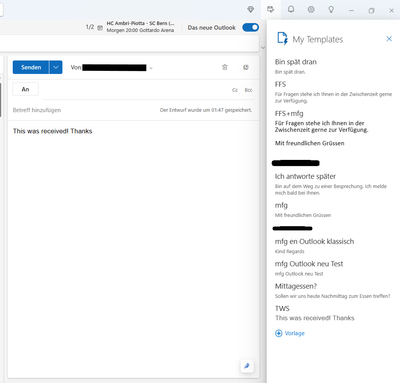This screenshot has width=400, height=383.
Task: Close the My Templates panel
Action: 389,39
